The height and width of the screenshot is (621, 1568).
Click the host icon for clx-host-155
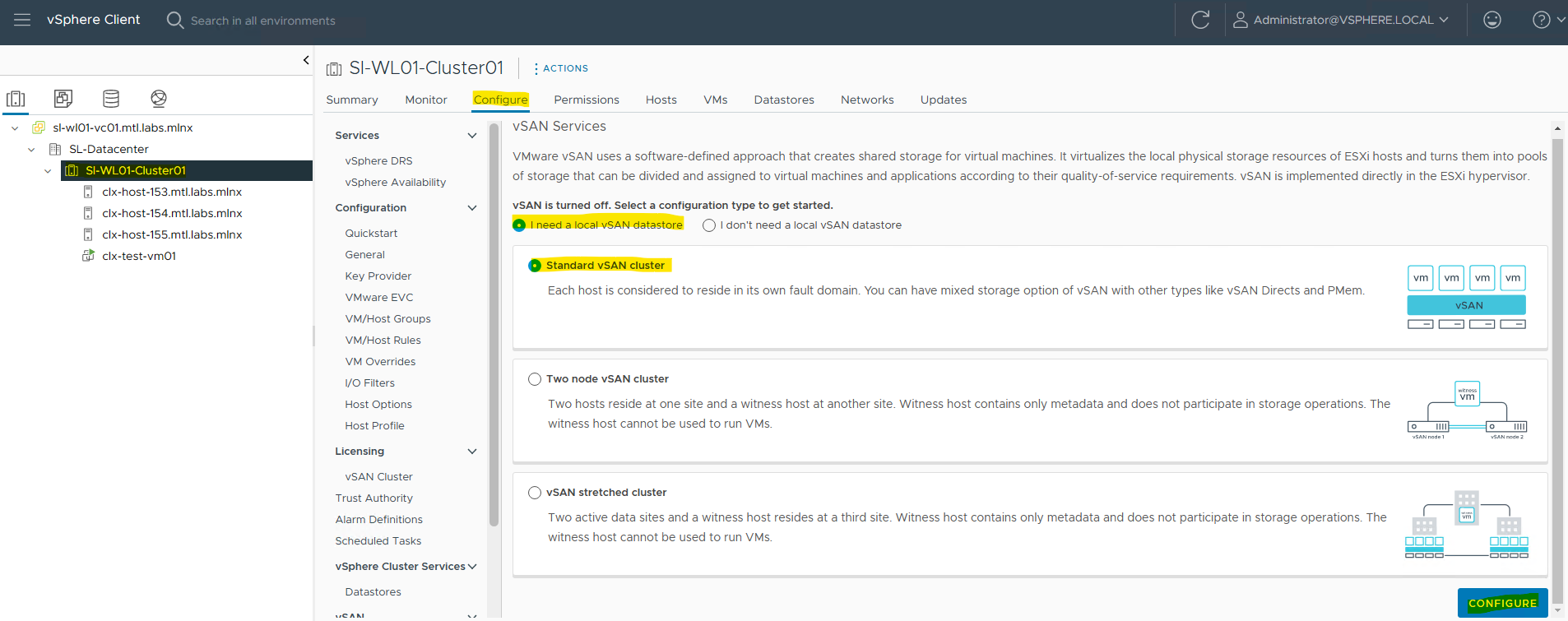click(x=88, y=234)
